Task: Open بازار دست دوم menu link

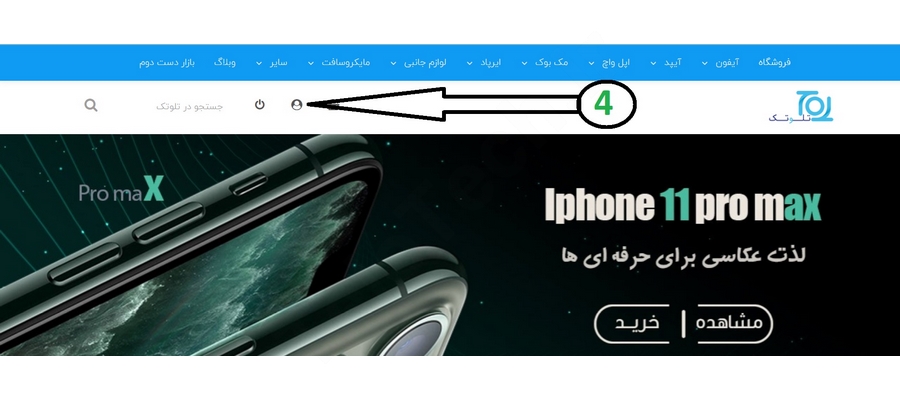Action: [x=166, y=62]
